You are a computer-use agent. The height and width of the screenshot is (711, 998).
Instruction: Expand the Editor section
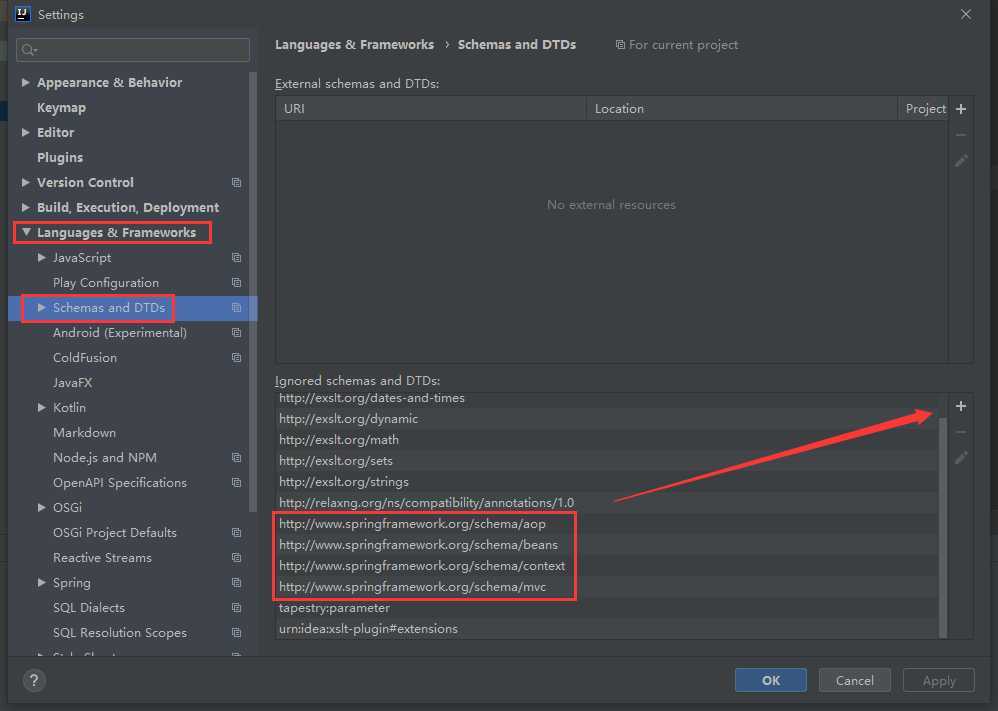coord(25,132)
